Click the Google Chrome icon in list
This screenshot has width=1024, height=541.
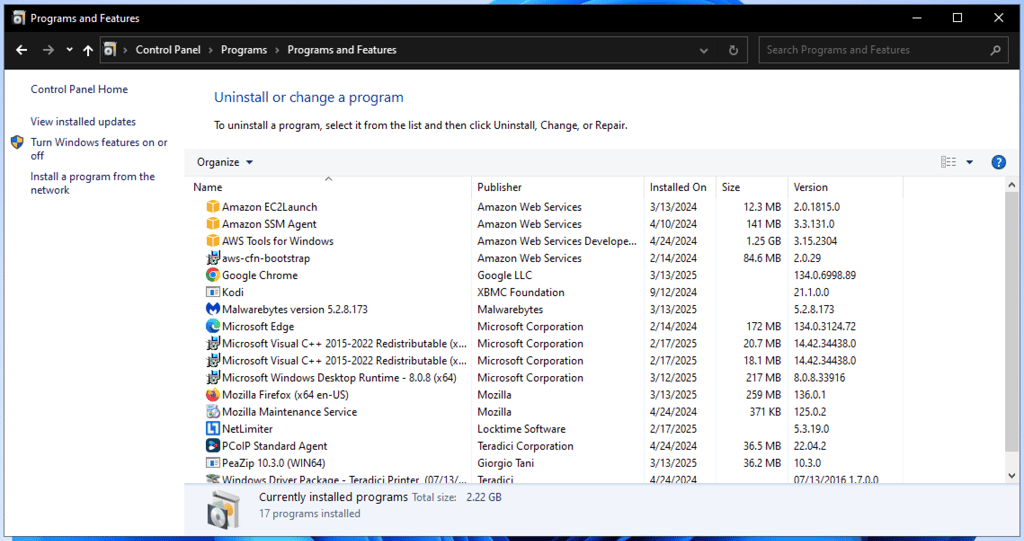coord(212,275)
